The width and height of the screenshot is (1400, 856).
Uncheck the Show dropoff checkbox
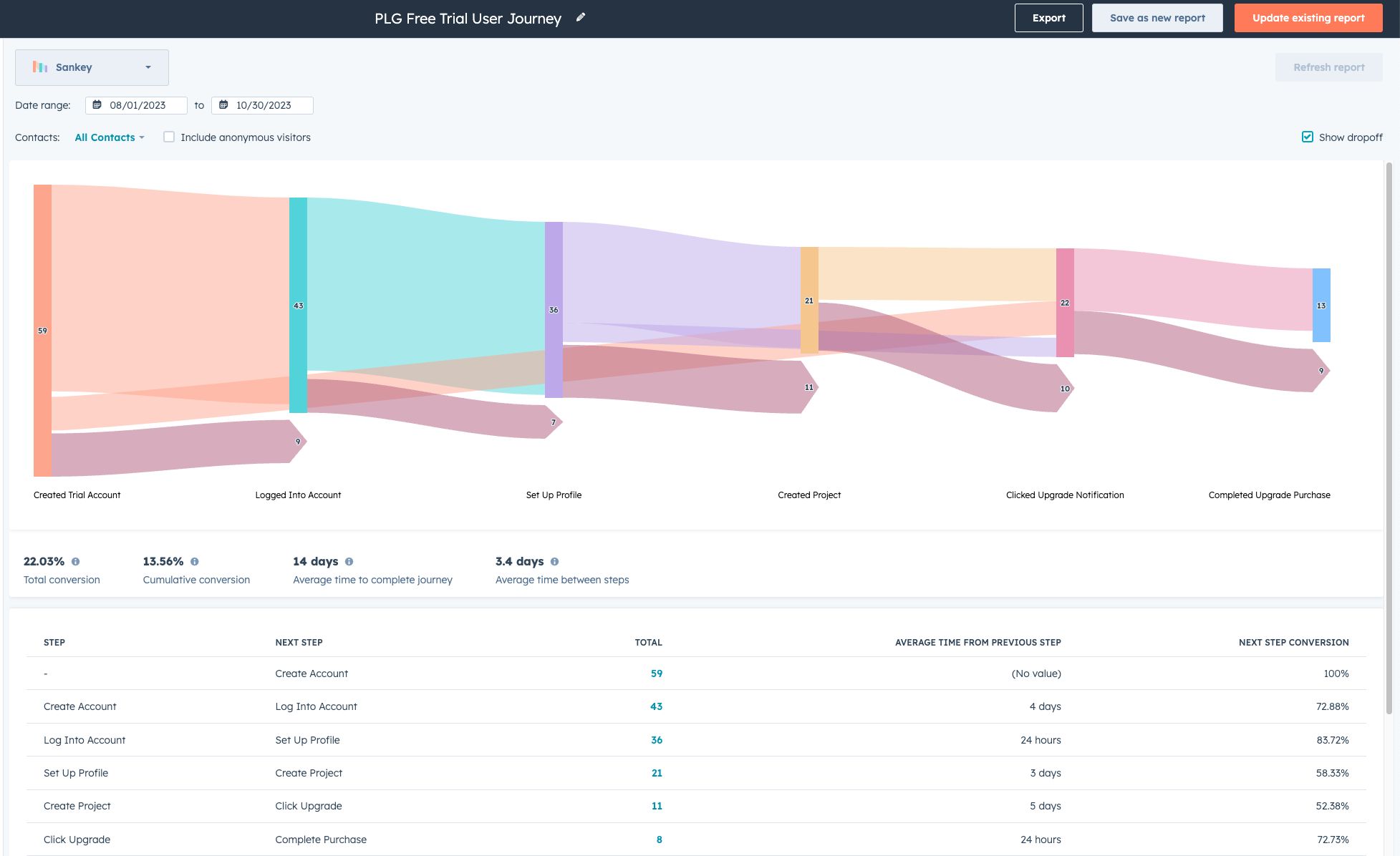point(1308,137)
